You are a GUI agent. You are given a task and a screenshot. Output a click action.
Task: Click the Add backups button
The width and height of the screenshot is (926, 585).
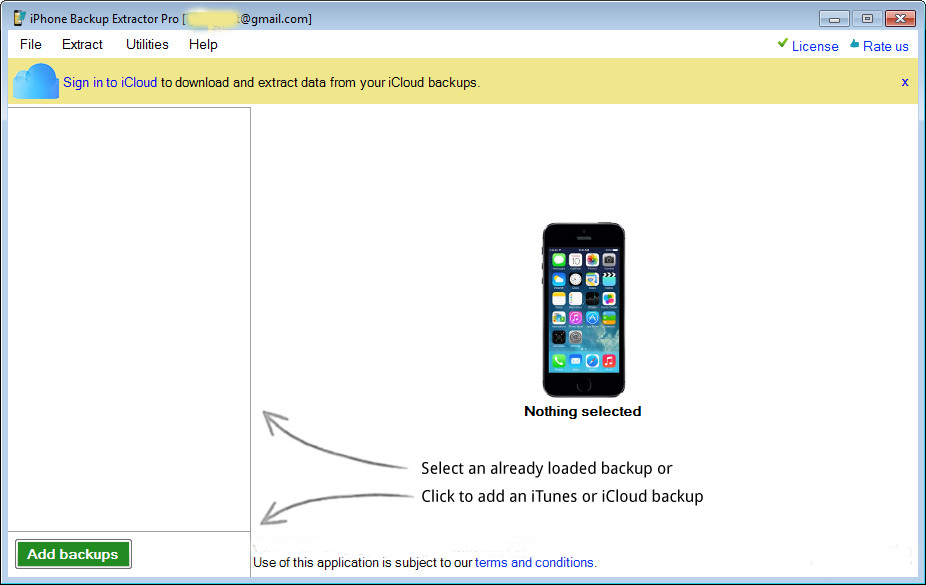pos(73,554)
